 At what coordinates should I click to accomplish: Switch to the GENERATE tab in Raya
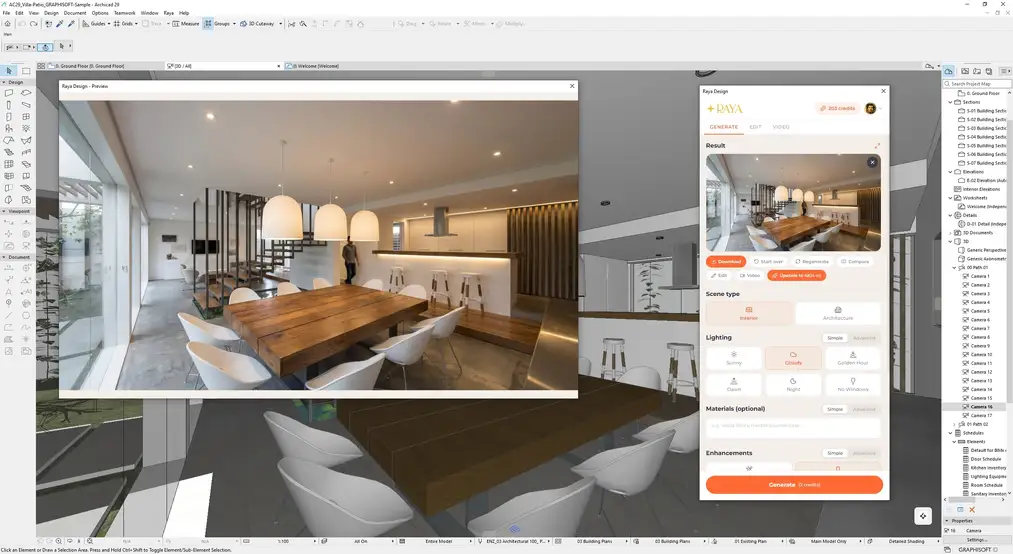tap(724, 127)
